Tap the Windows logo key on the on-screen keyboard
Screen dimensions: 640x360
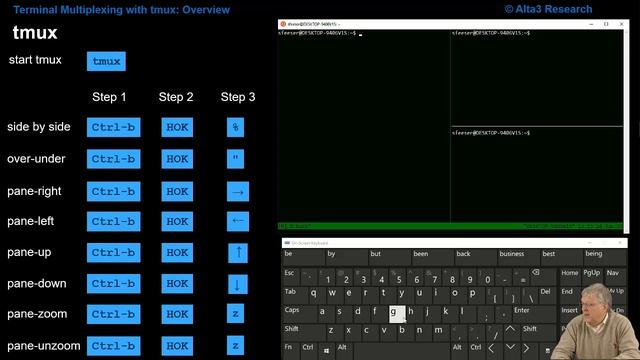[326, 351]
